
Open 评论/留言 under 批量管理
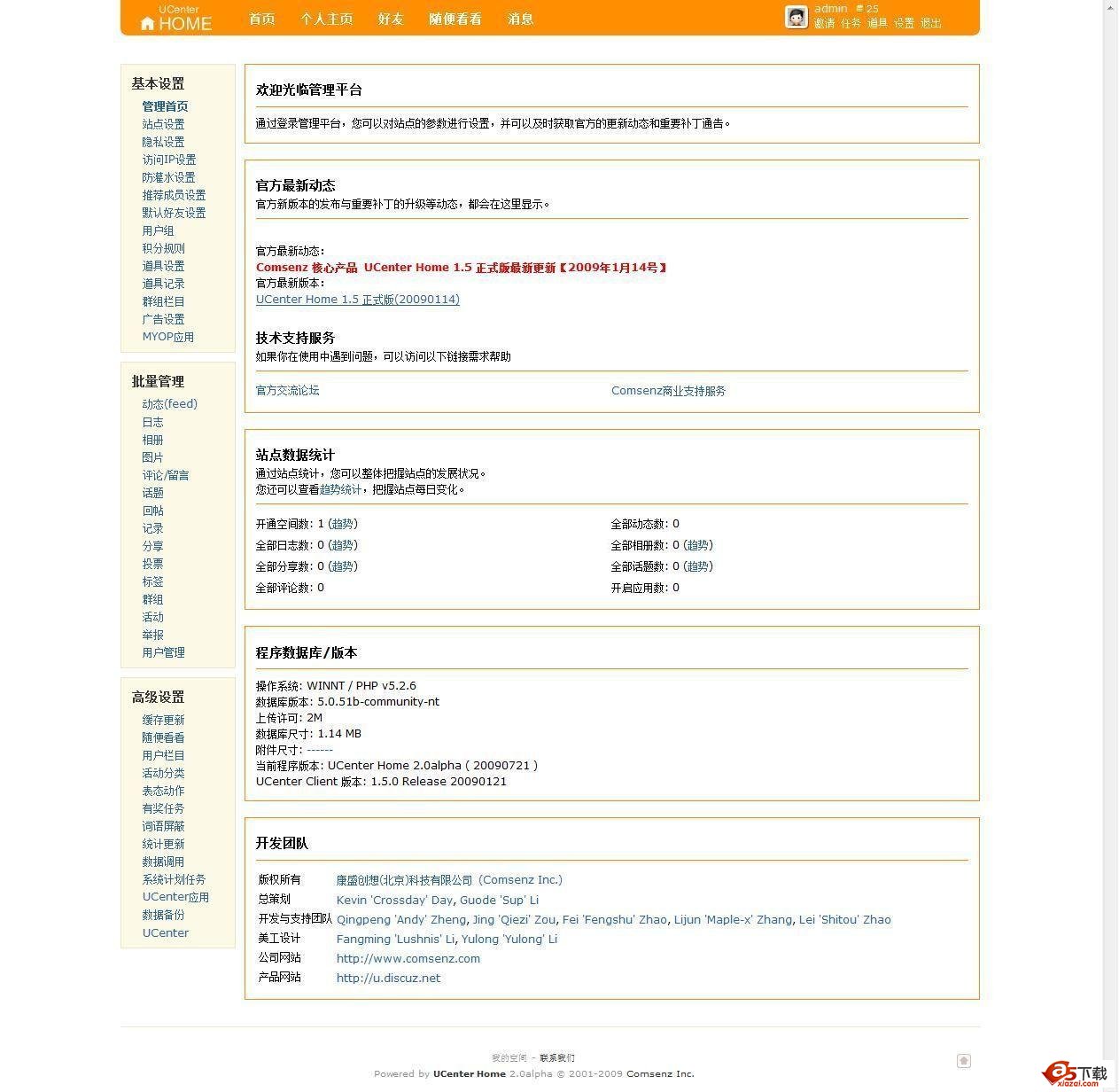tap(165, 475)
